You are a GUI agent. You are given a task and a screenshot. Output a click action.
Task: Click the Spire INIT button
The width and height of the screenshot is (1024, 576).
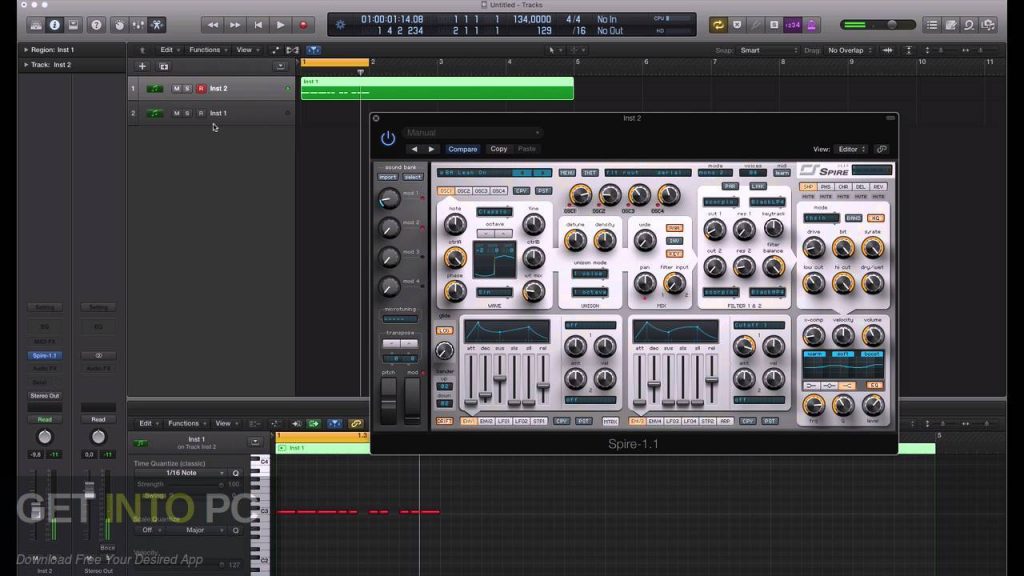click(x=590, y=172)
